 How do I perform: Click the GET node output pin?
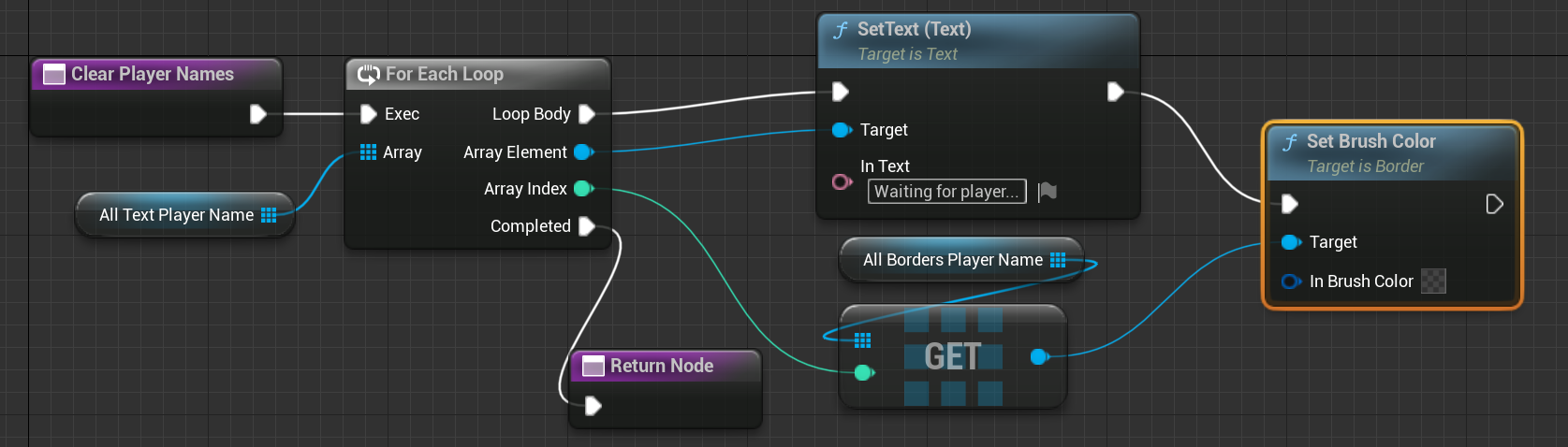1039,356
